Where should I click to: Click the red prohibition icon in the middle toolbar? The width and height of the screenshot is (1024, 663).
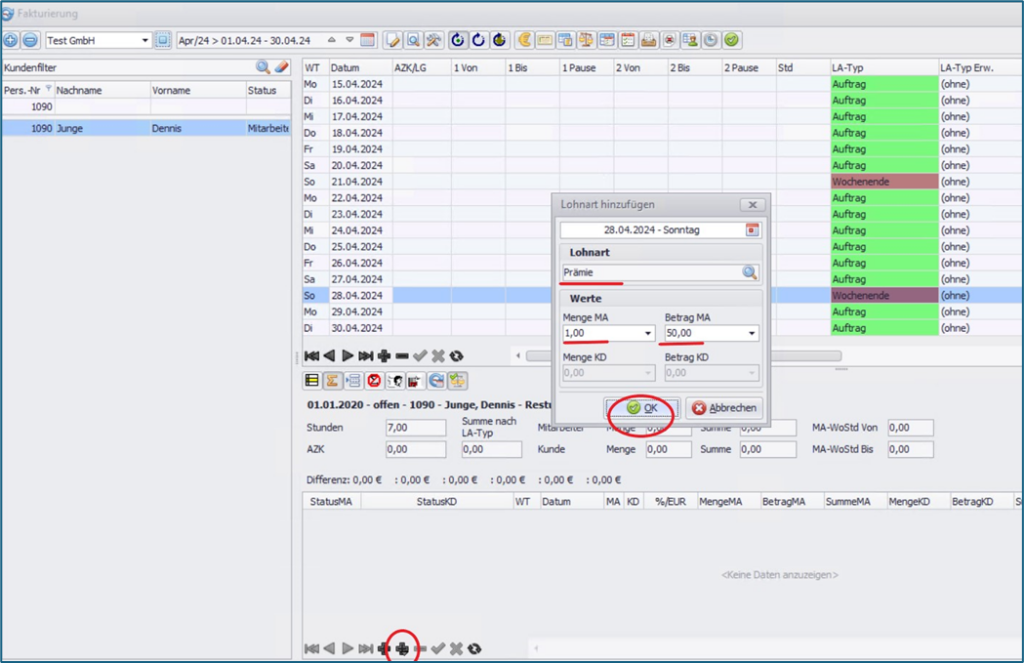pyautogui.click(x=374, y=381)
